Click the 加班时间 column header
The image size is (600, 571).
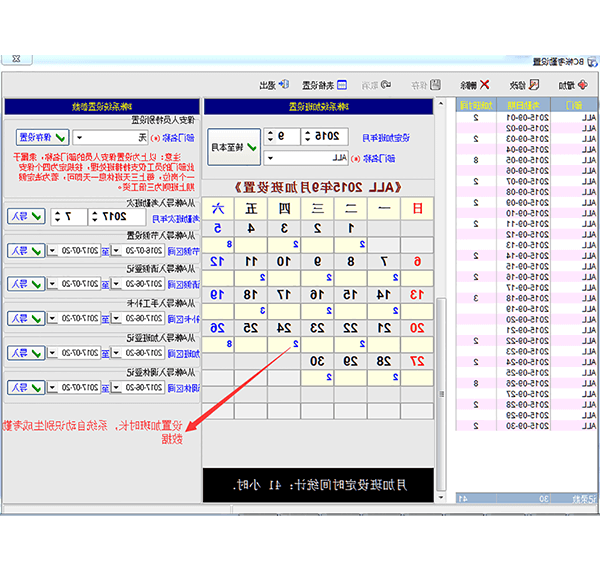click(476, 105)
